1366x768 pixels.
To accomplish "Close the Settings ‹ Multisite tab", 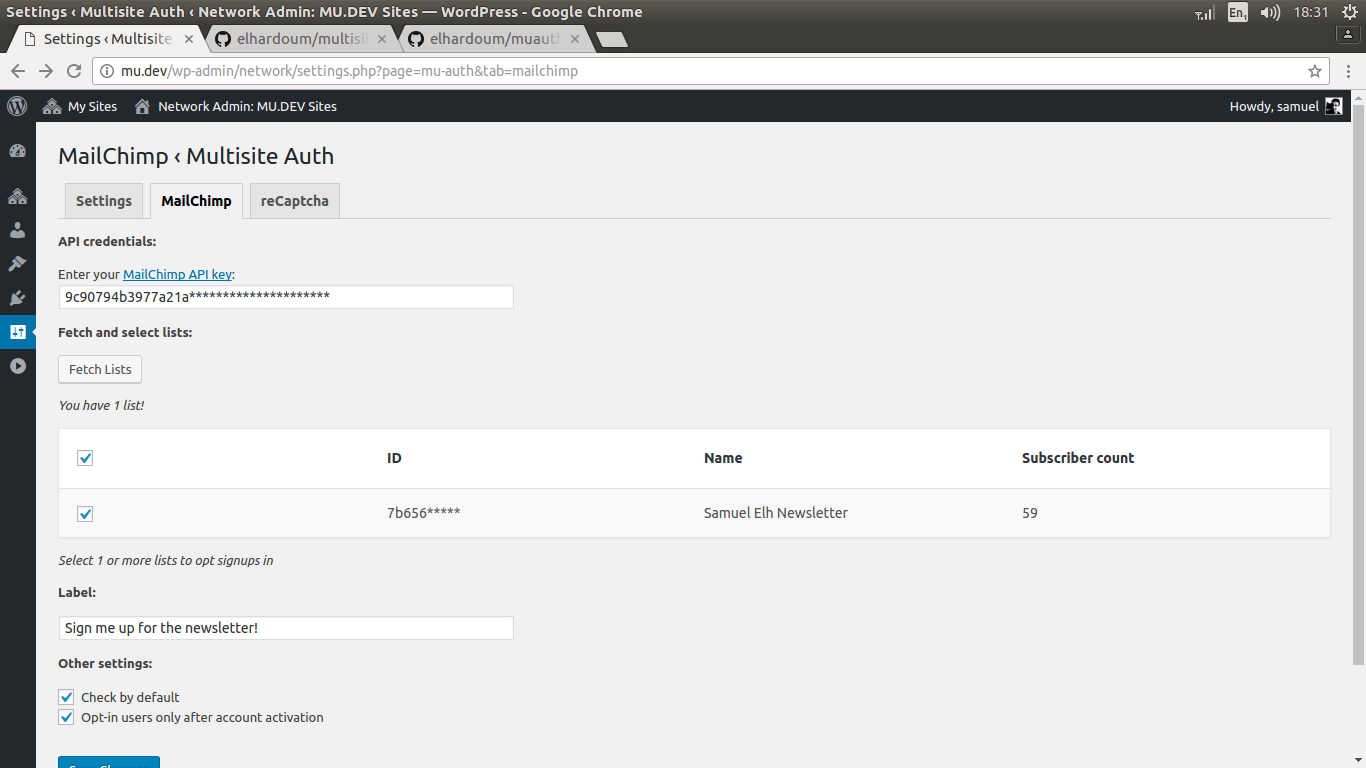I will (x=189, y=39).
